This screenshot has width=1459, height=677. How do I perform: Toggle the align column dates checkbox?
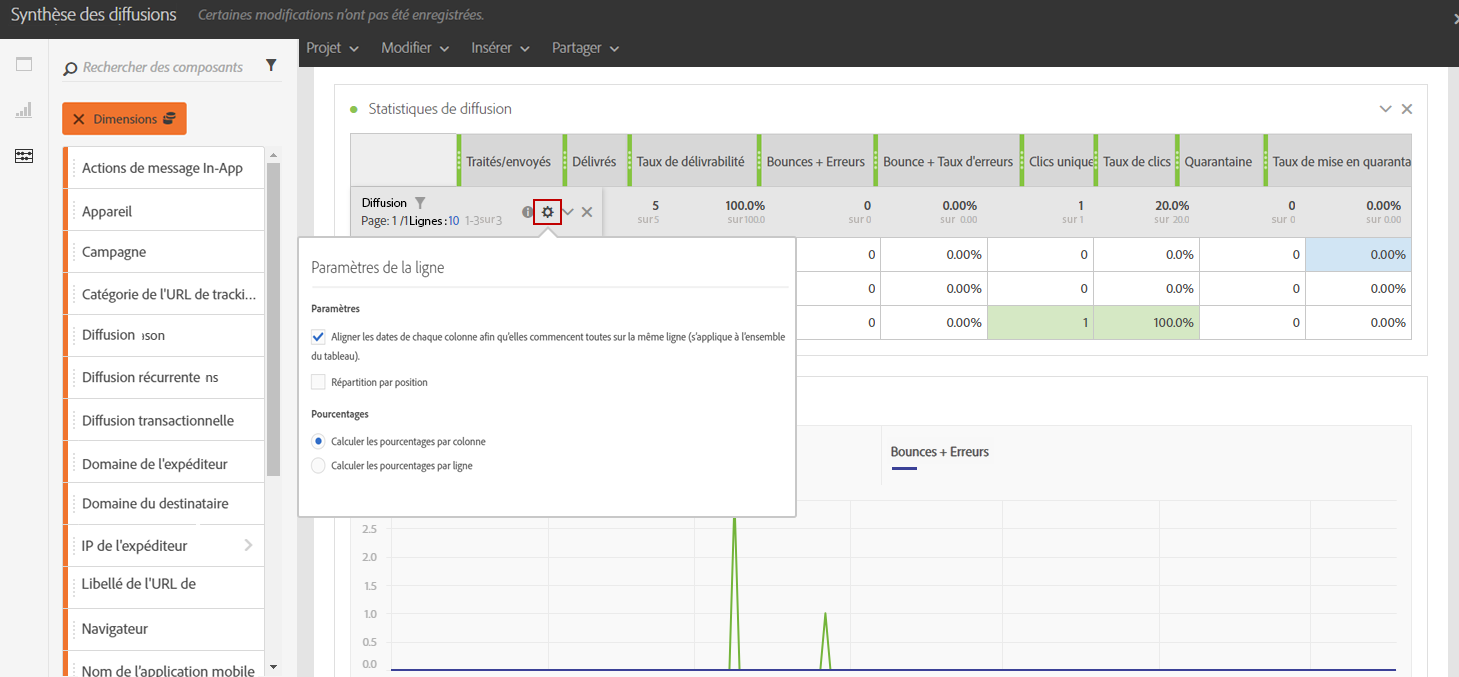click(x=318, y=337)
